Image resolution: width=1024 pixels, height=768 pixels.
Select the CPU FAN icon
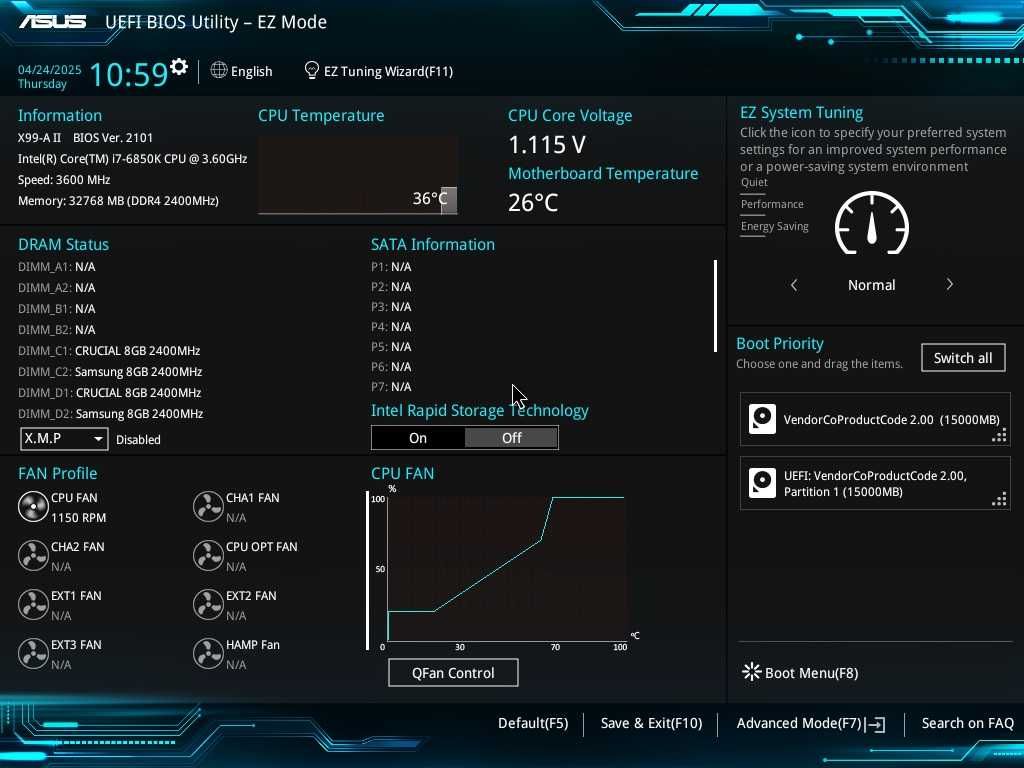(33, 507)
